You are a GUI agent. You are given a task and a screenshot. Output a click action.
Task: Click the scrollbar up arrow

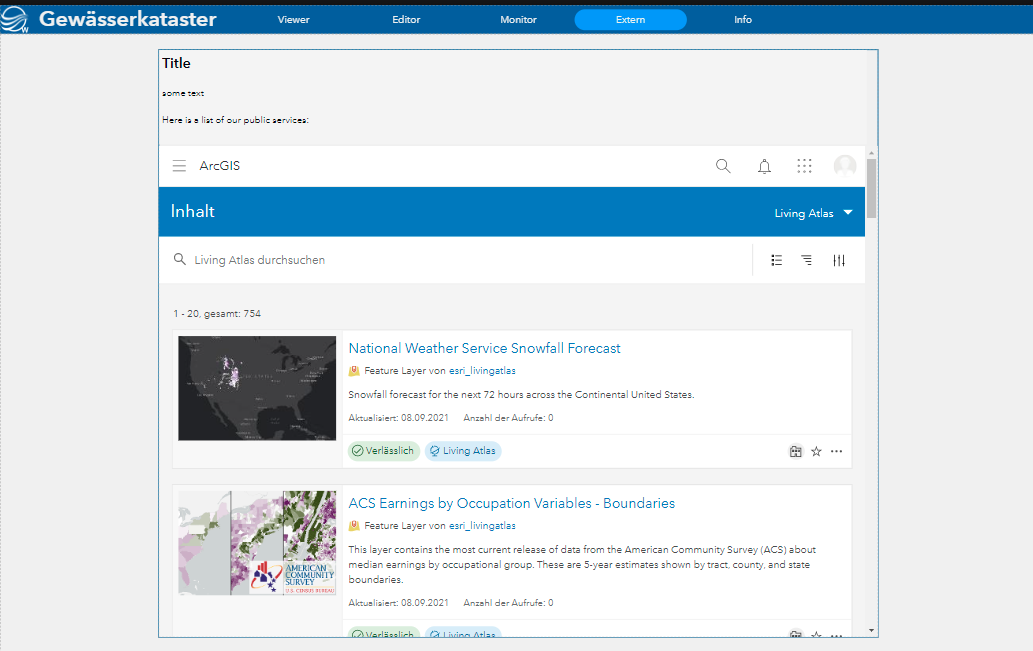tap(871, 153)
